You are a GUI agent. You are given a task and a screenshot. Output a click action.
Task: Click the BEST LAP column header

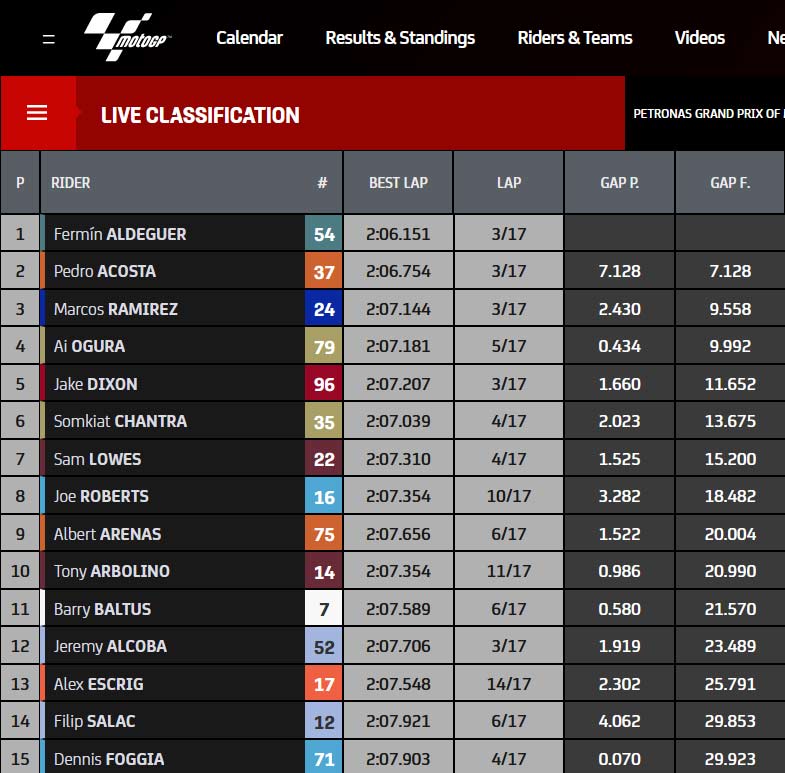(399, 183)
